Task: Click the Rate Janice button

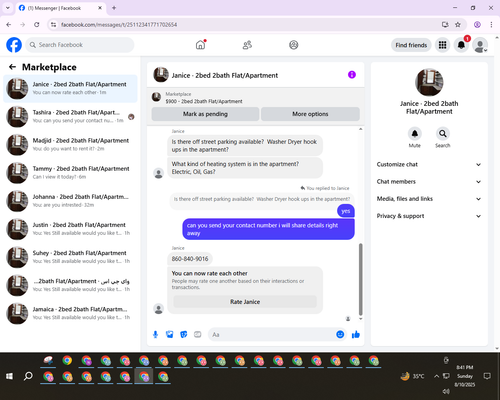Action: coord(245,302)
